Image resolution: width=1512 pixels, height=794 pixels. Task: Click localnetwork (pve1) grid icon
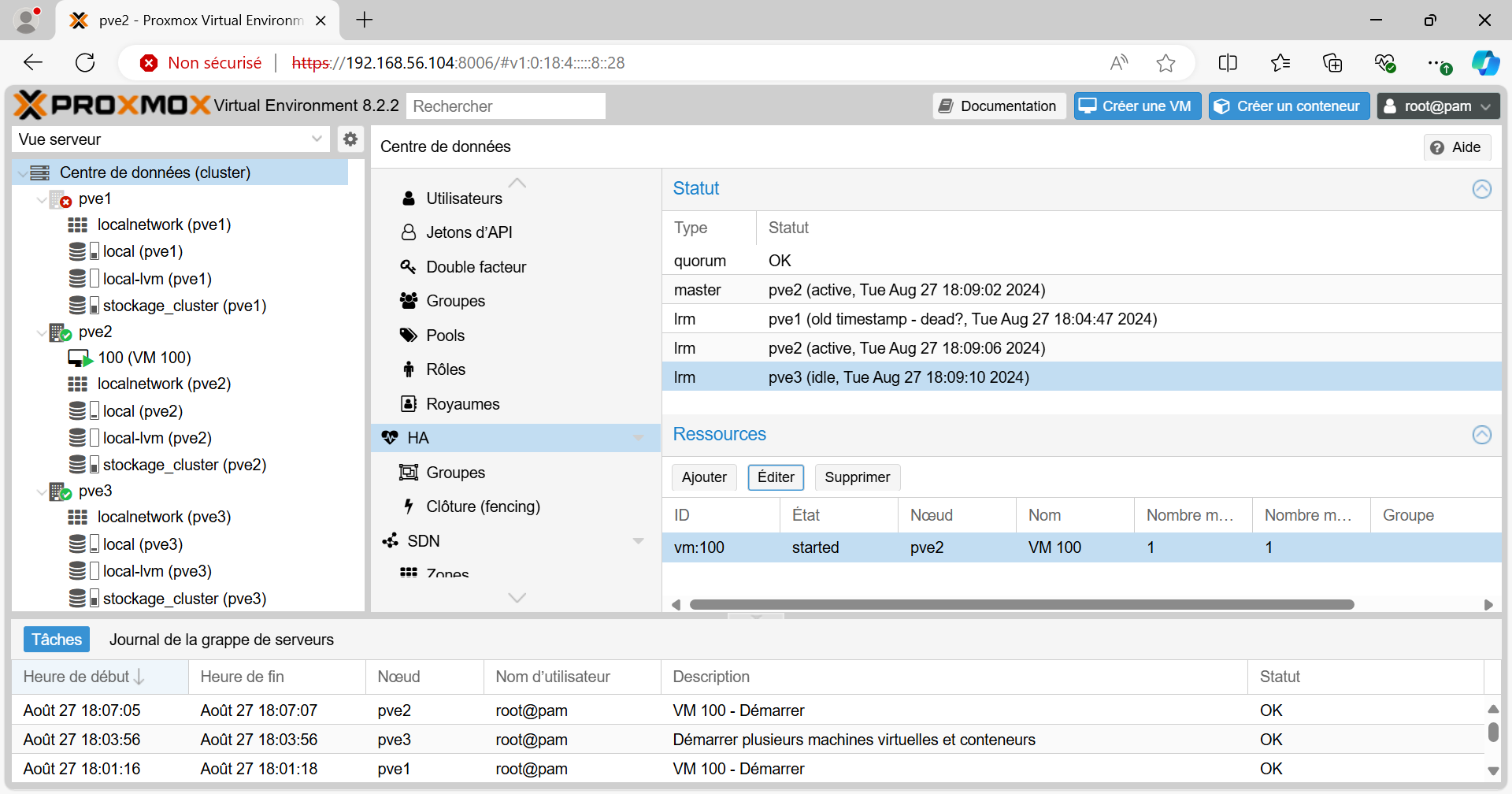pyautogui.click(x=78, y=225)
